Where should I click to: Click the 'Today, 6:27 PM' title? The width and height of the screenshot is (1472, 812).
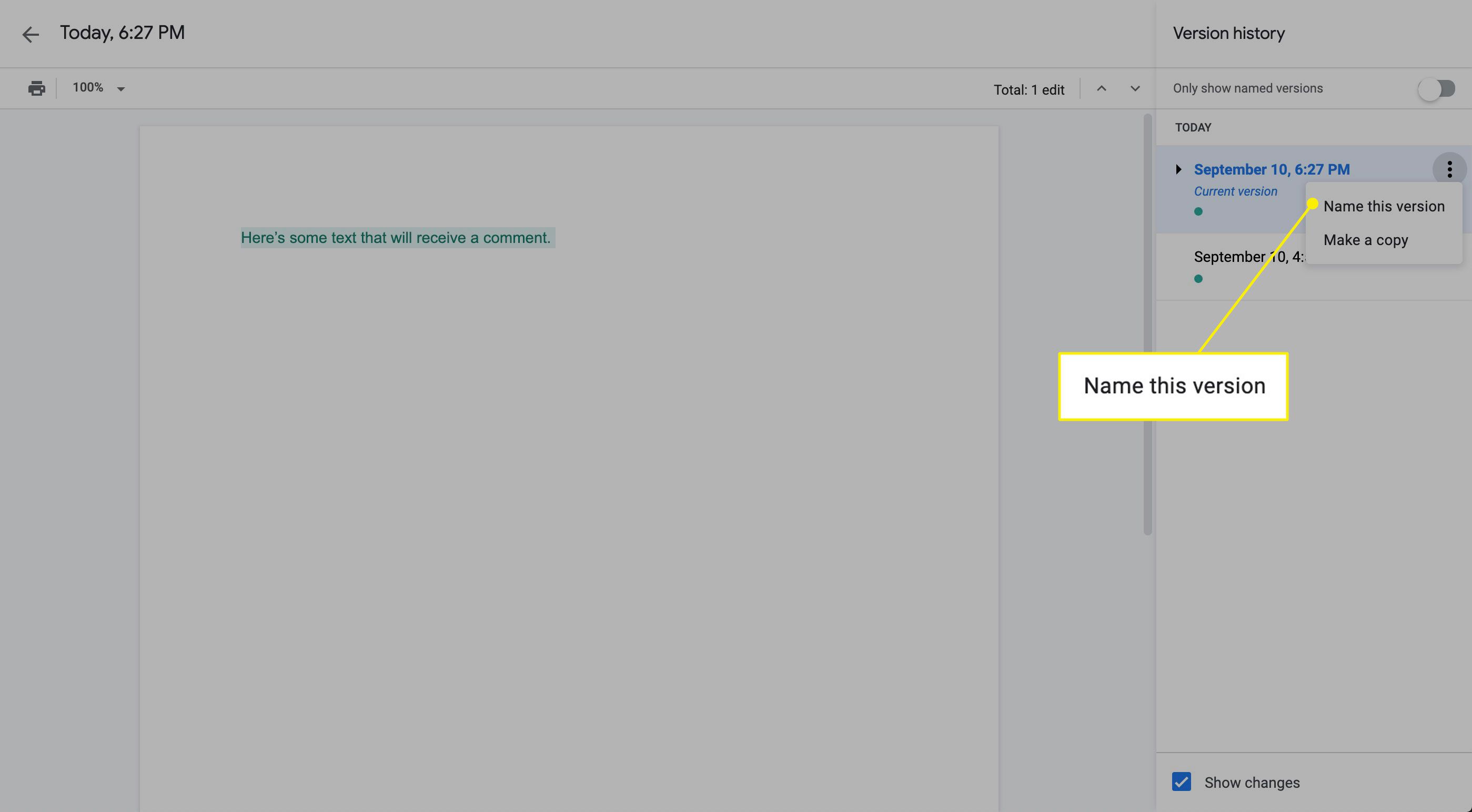122,33
